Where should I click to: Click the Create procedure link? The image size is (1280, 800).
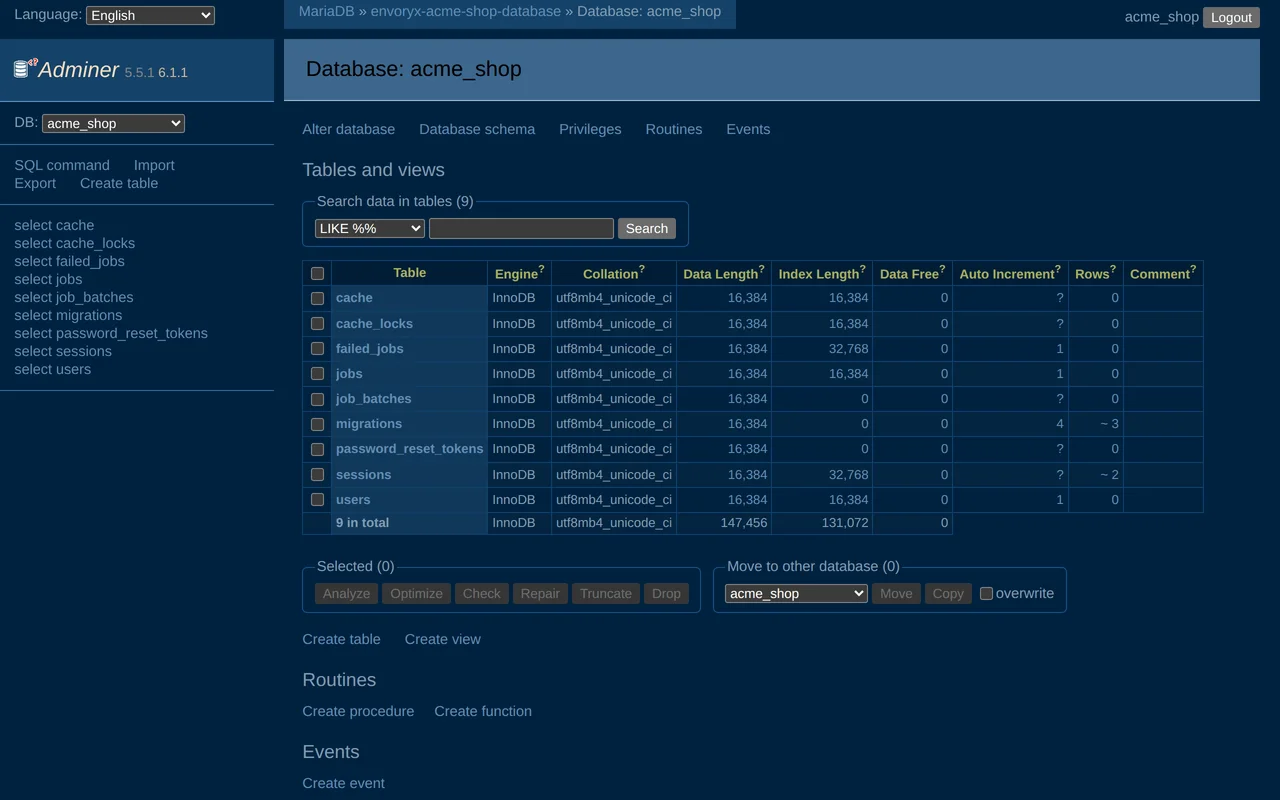[358, 711]
